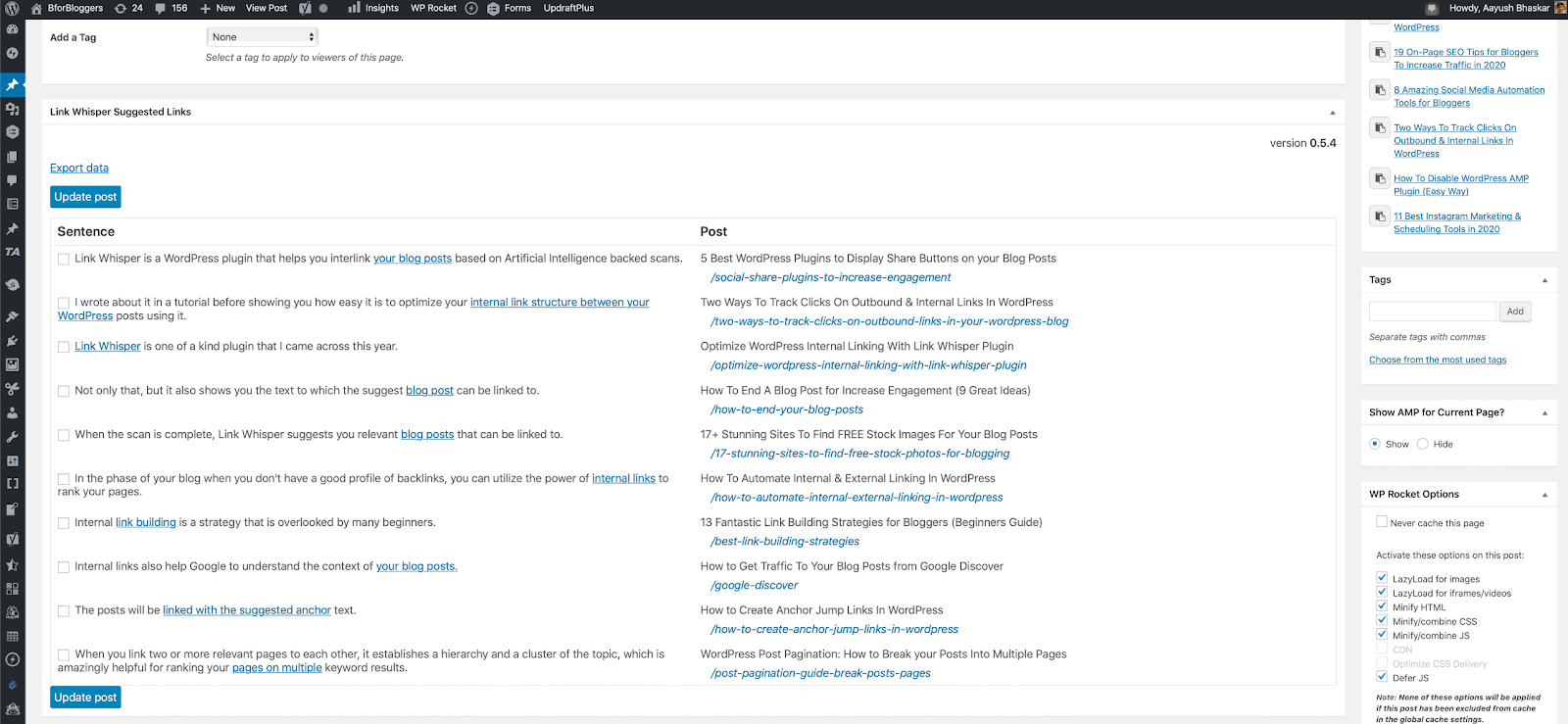Open pending updates icon showing 24
The height and width of the screenshot is (724, 1568).
[x=128, y=8]
